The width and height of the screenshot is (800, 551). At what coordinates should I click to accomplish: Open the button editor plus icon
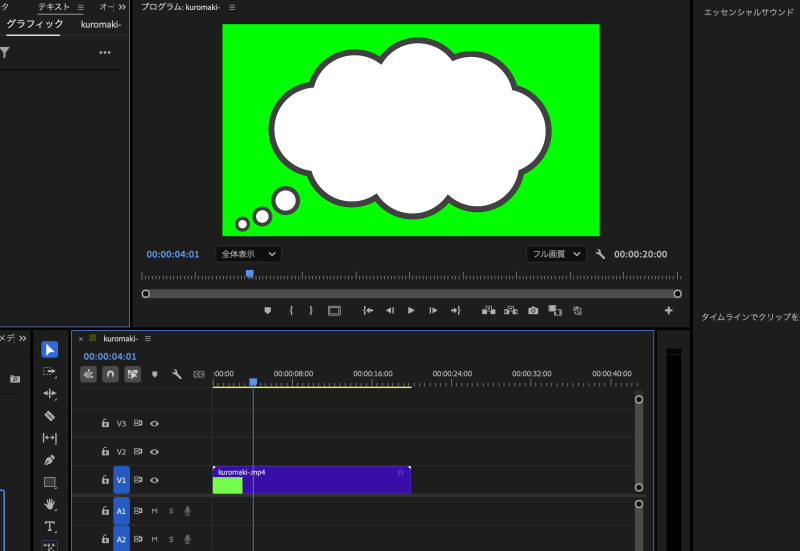tap(669, 311)
